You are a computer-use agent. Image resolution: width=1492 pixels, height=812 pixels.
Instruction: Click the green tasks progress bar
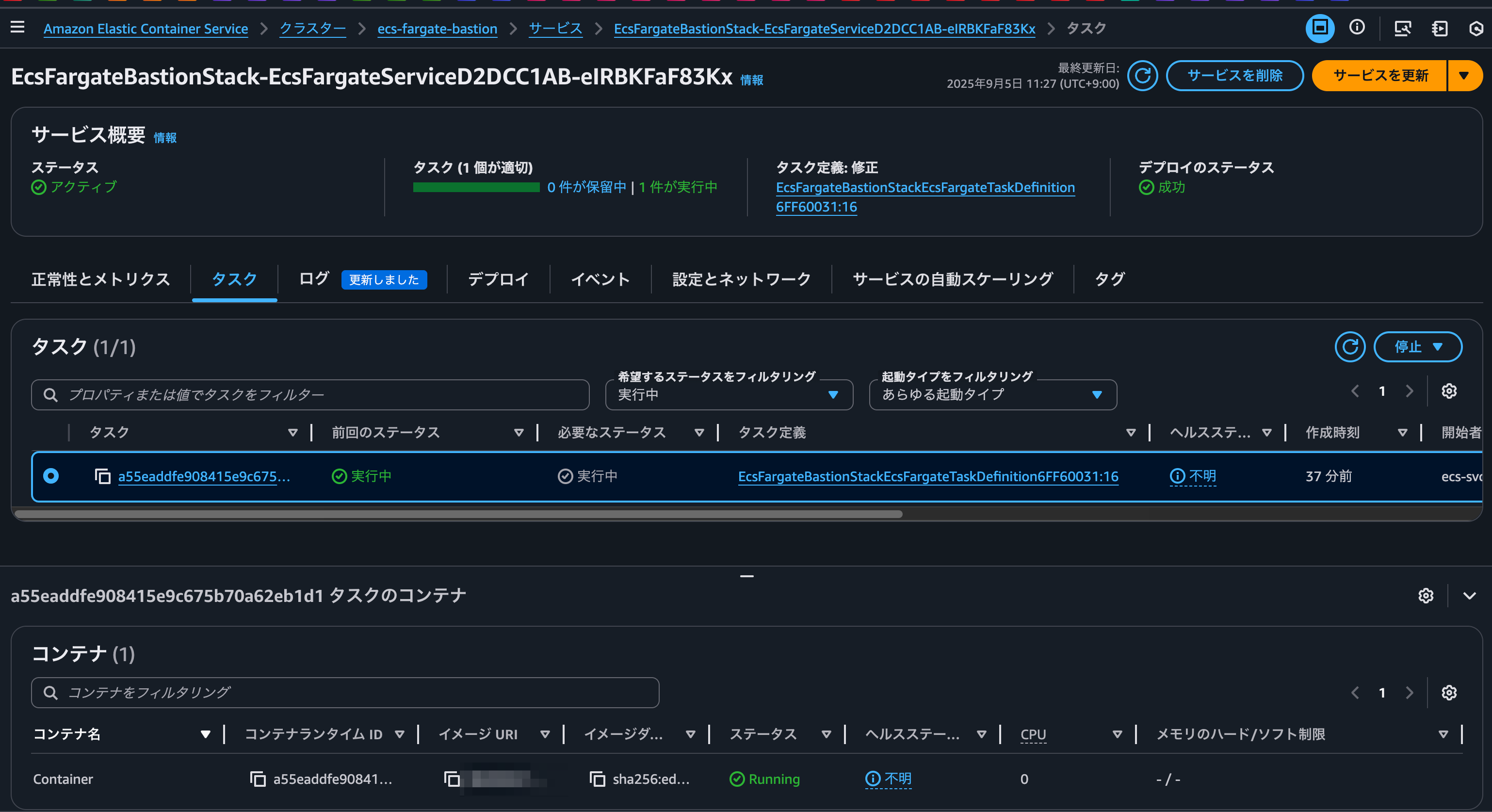[476, 187]
